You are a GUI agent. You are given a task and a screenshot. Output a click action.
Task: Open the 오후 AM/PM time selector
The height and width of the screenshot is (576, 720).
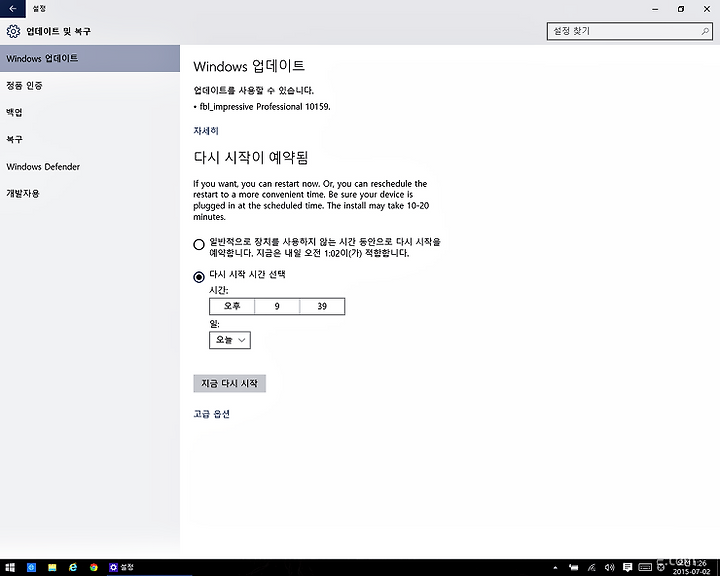click(232, 306)
